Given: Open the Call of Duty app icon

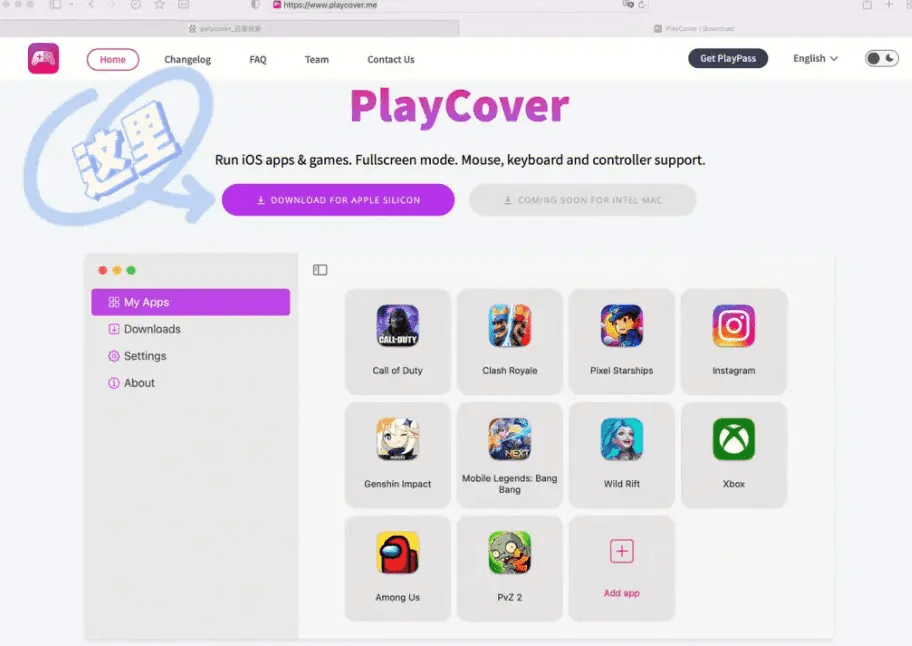Looking at the screenshot, I should [x=397, y=326].
